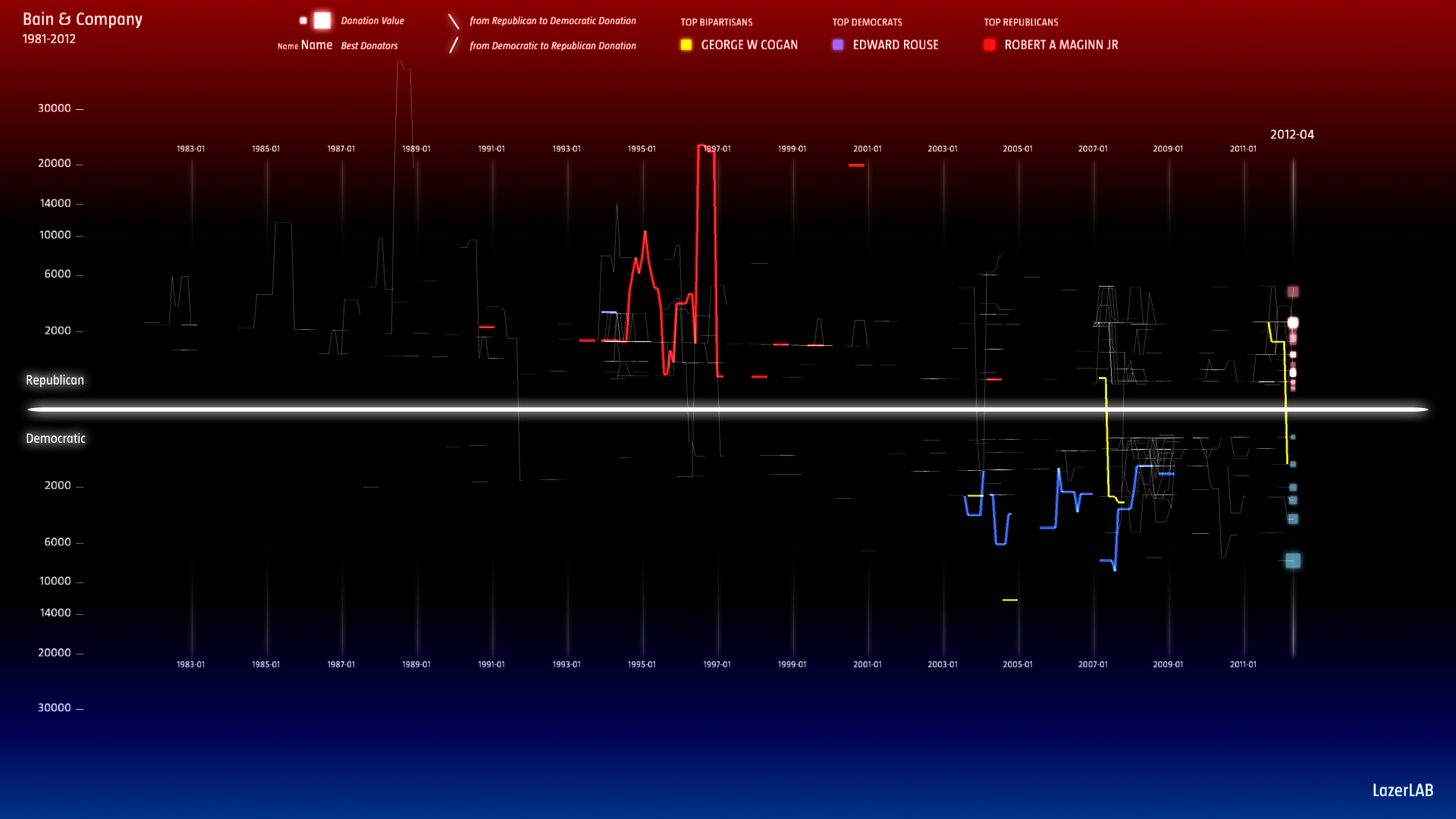The height and width of the screenshot is (819, 1456).
Task: Click the large white Donation Value legend square
Action: tap(322, 20)
